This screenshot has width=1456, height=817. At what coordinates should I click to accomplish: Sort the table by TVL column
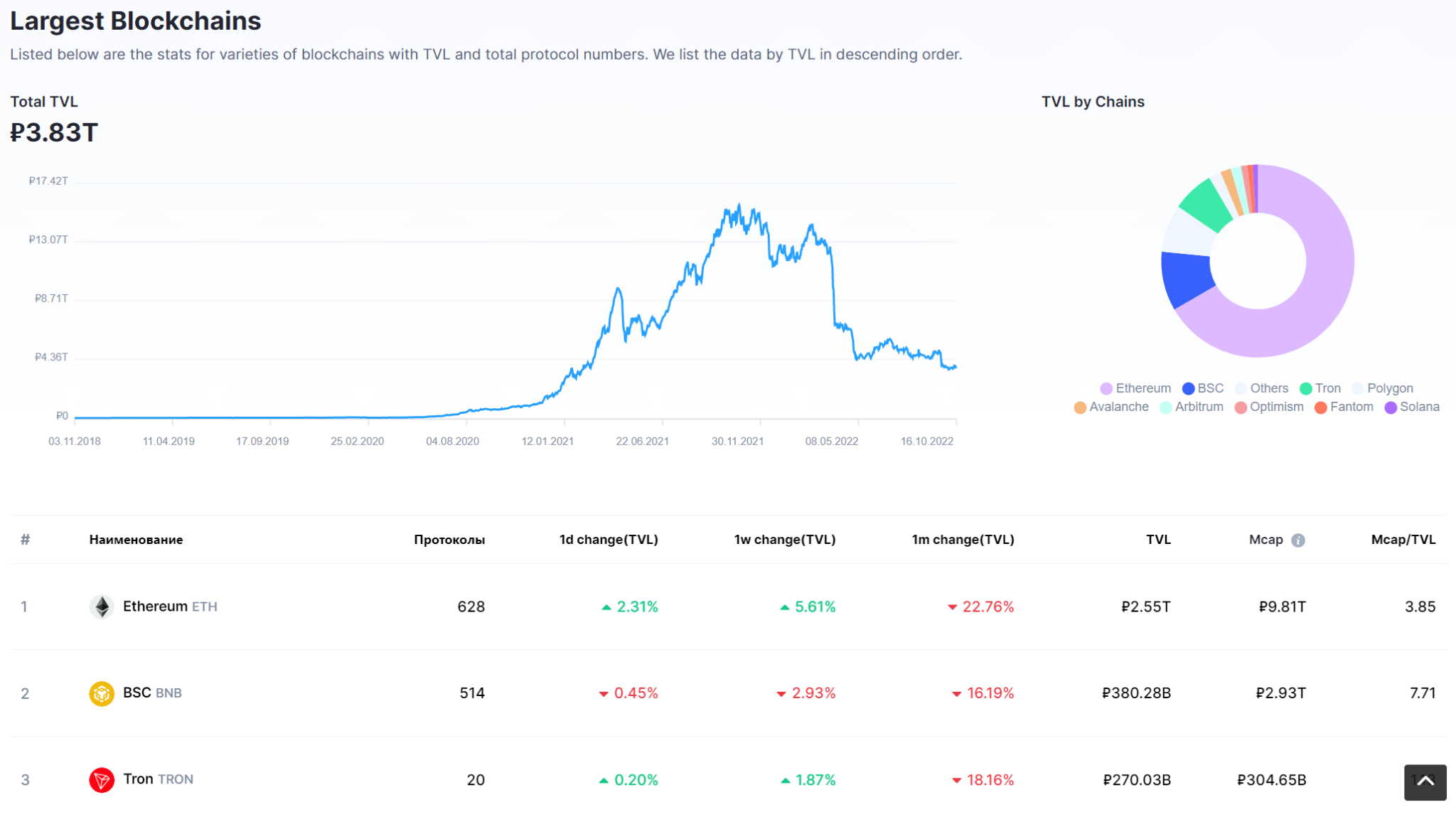click(1158, 539)
